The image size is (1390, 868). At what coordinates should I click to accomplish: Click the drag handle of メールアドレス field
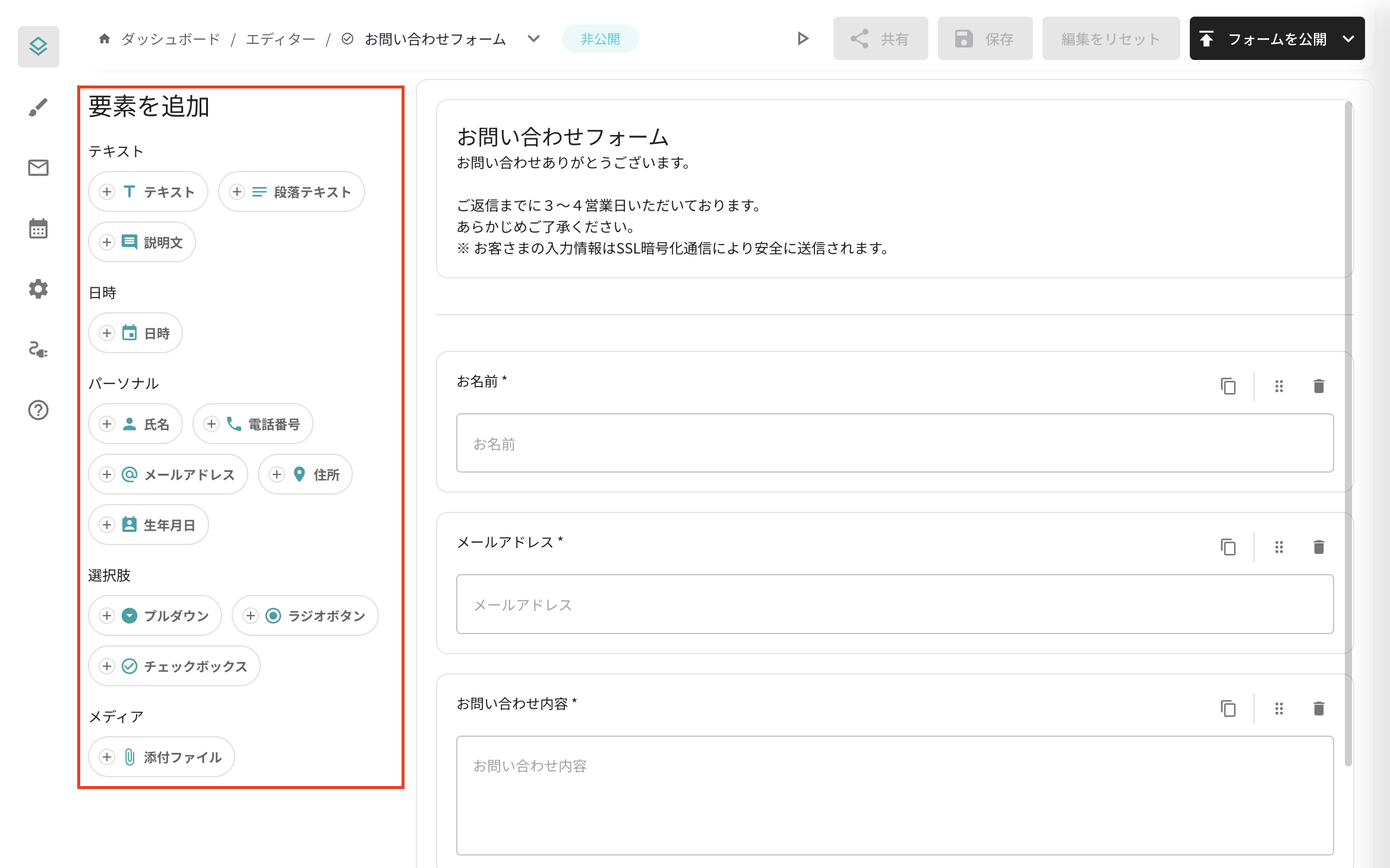(x=1279, y=547)
